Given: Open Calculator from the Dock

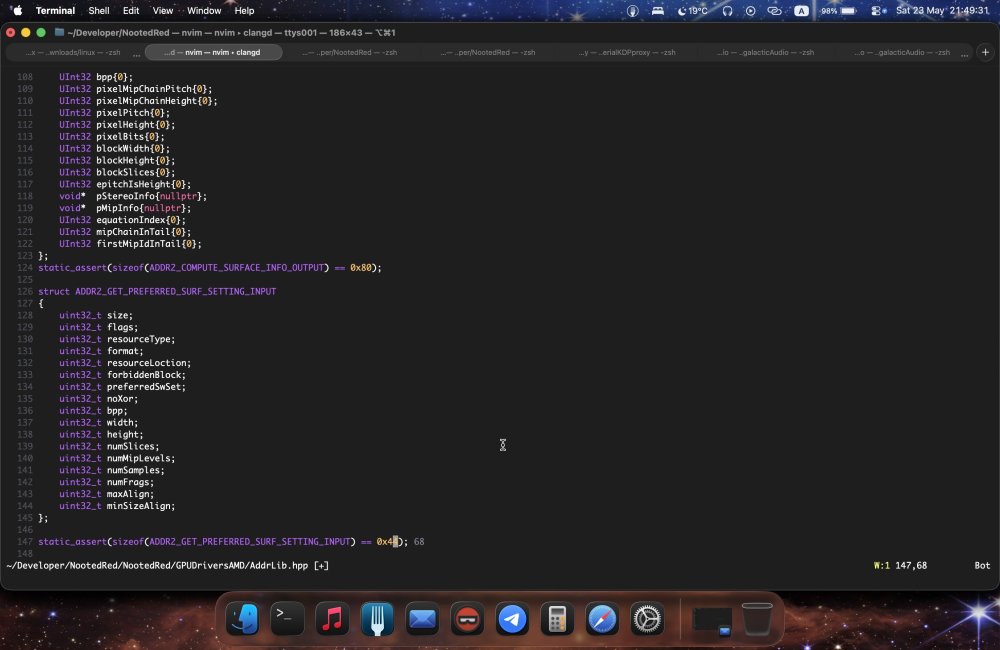Looking at the screenshot, I should pos(557,619).
